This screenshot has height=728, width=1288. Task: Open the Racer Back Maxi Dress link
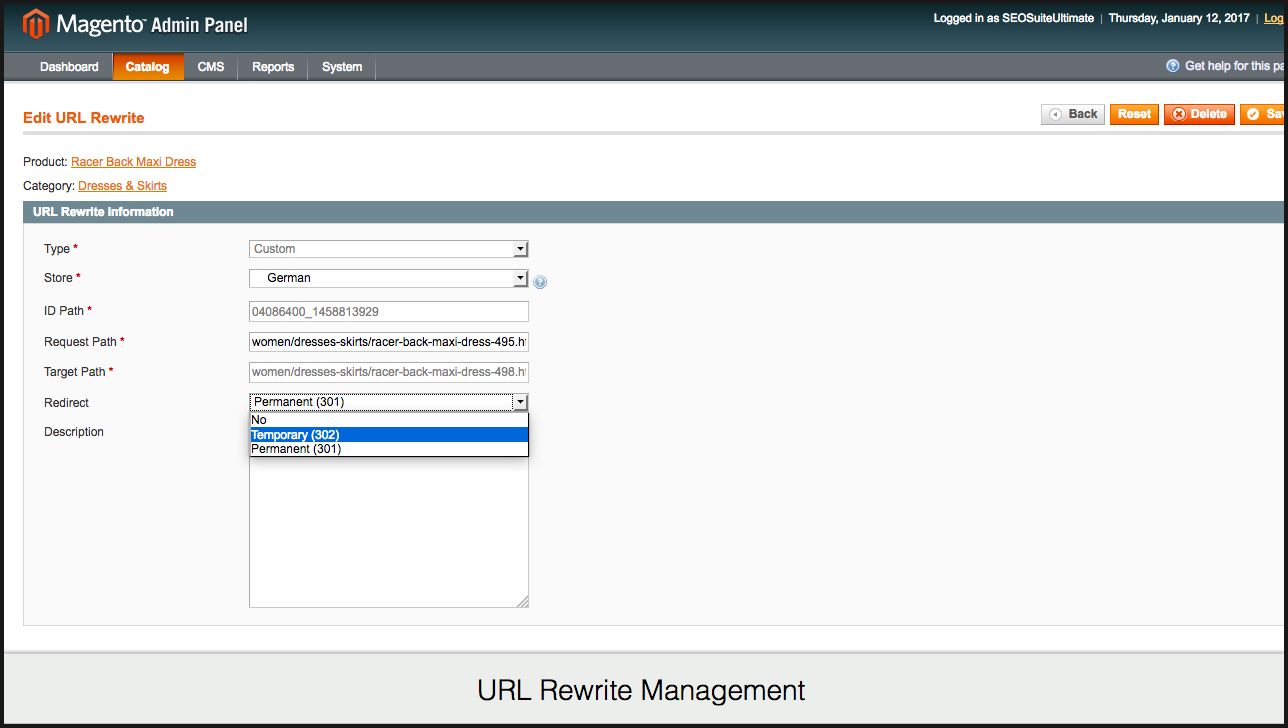(133, 162)
